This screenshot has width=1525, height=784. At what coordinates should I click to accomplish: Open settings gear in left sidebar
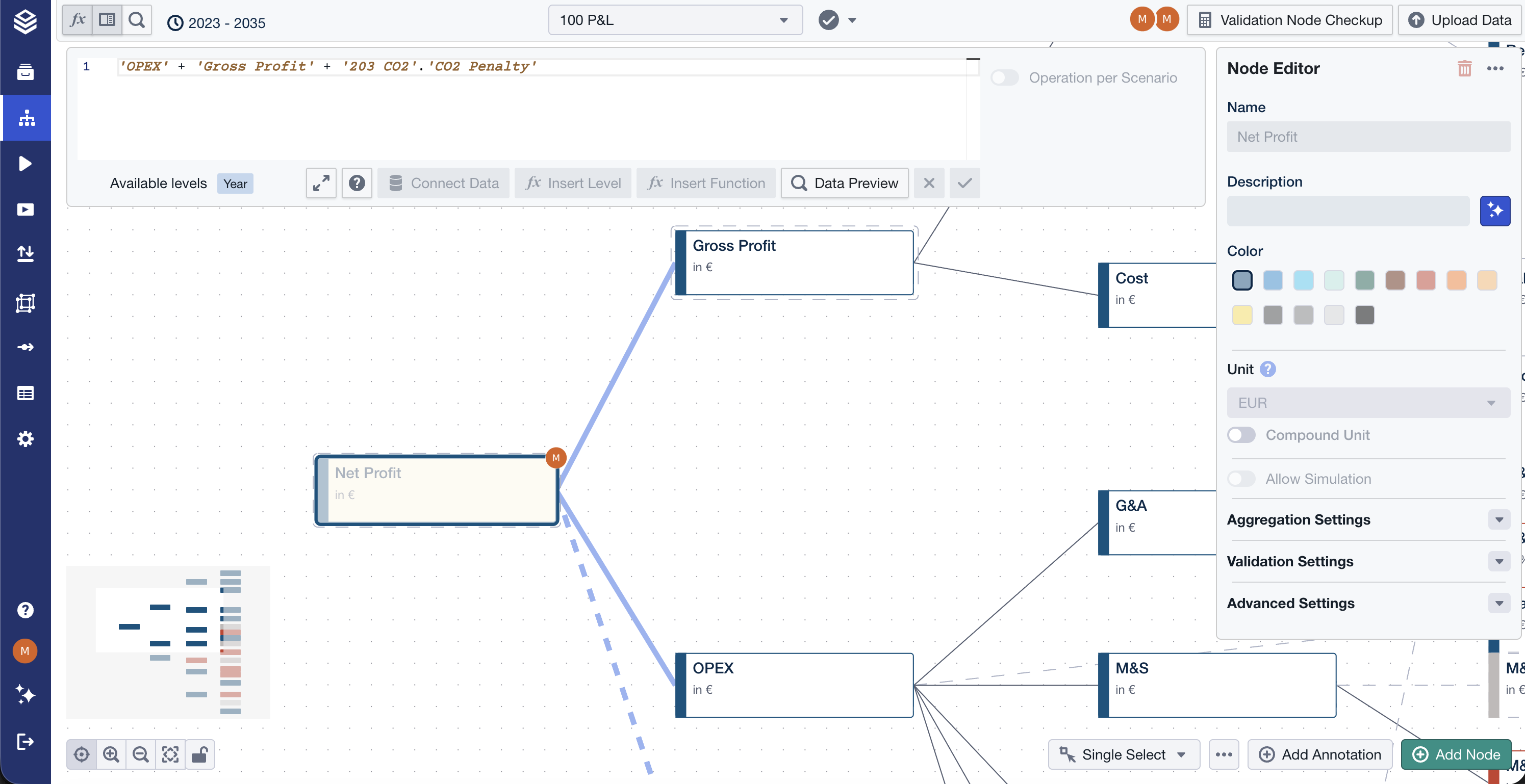pyautogui.click(x=25, y=438)
